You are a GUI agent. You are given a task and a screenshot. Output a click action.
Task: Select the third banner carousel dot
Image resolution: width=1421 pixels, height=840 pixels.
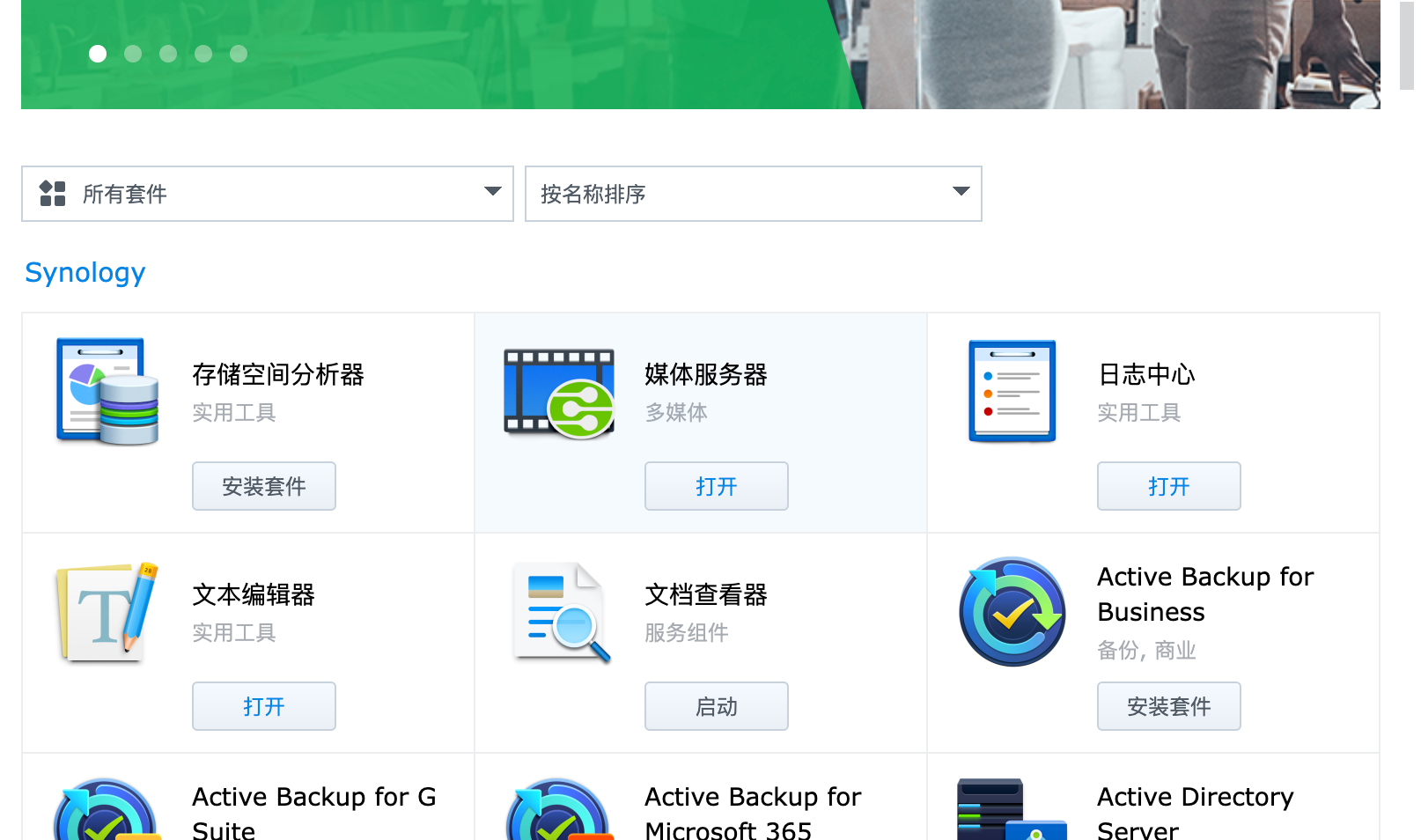point(168,54)
